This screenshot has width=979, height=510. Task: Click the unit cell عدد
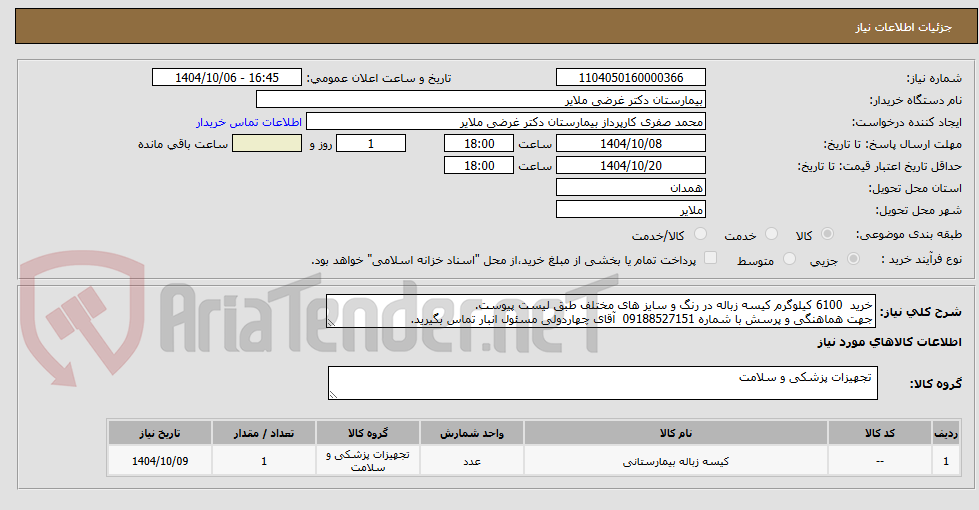pos(472,461)
